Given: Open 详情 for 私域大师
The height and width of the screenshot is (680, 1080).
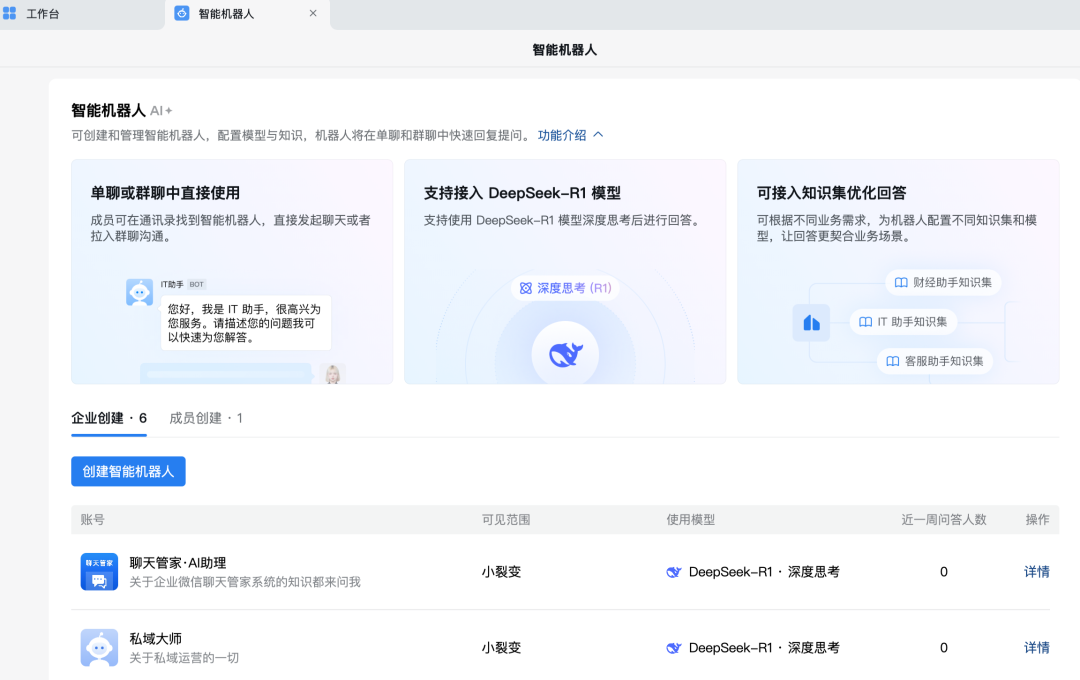Looking at the screenshot, I should click(1036, 647).
